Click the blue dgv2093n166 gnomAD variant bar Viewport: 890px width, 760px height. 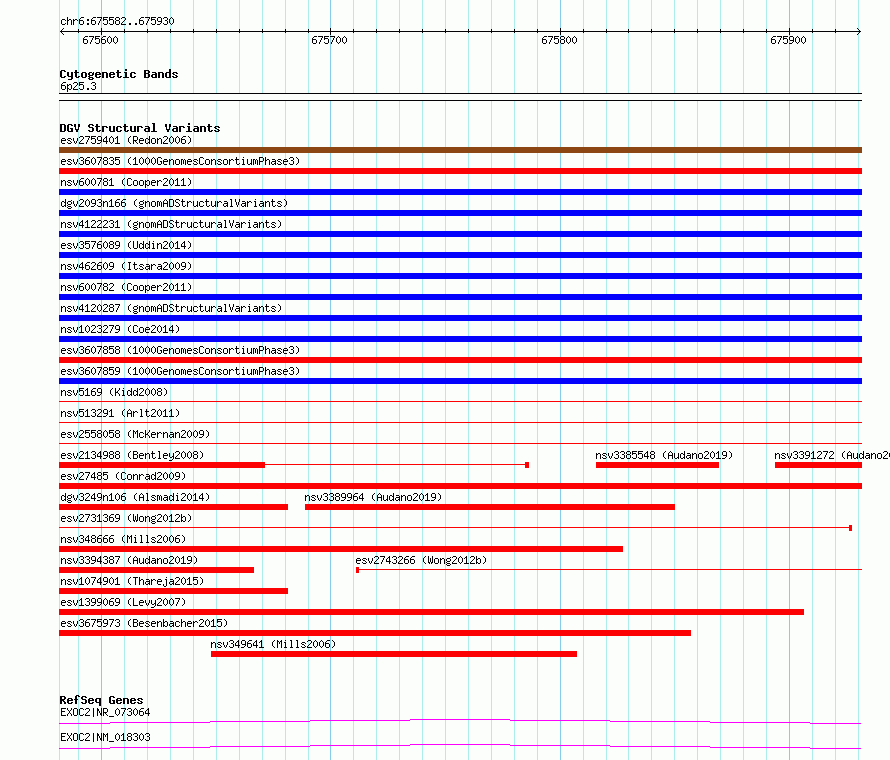[460, 213]
